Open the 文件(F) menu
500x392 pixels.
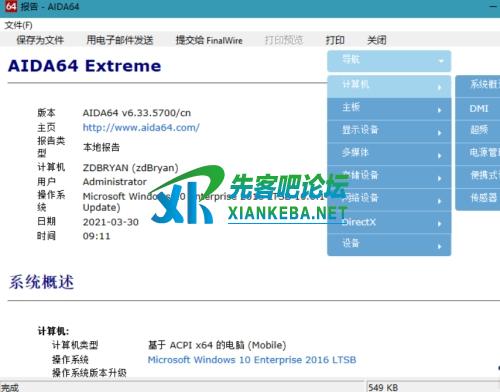coord(19,25)
